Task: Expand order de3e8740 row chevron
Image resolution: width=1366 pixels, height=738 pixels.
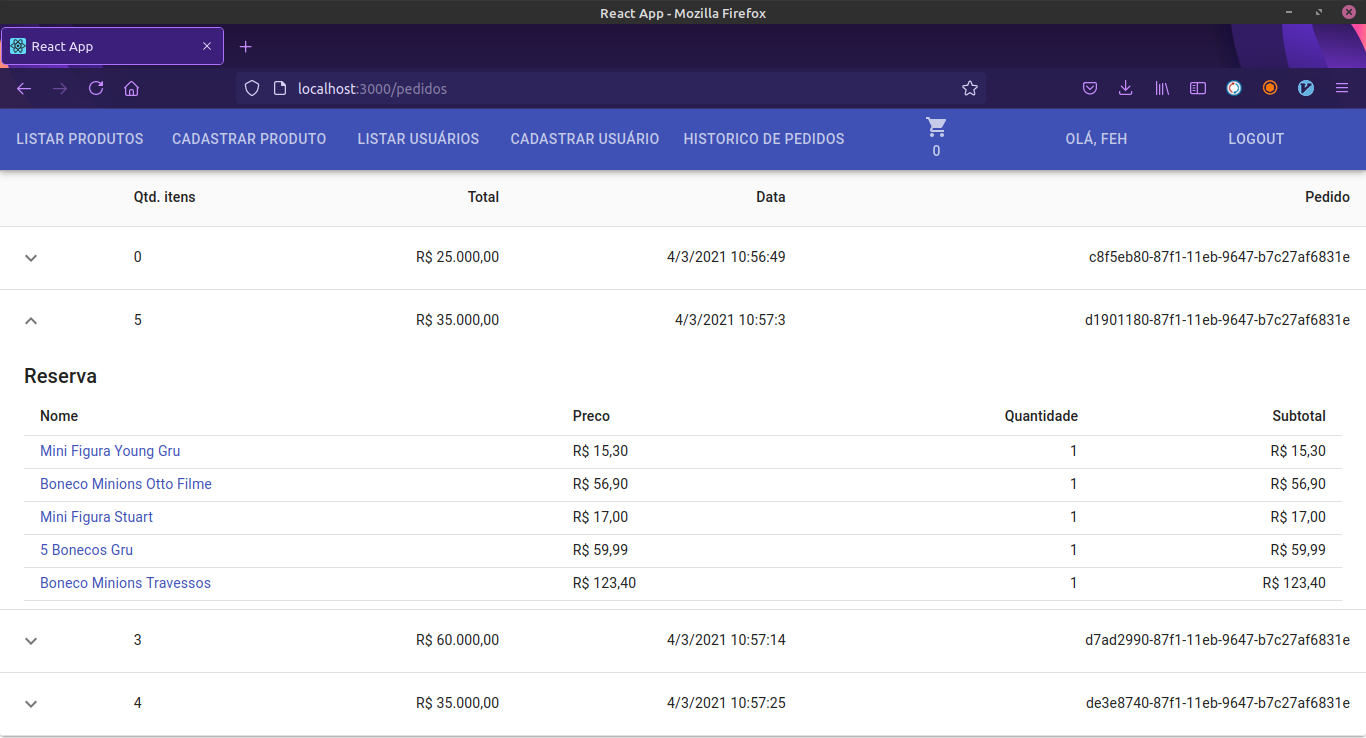Action: [x=31, y=704]
